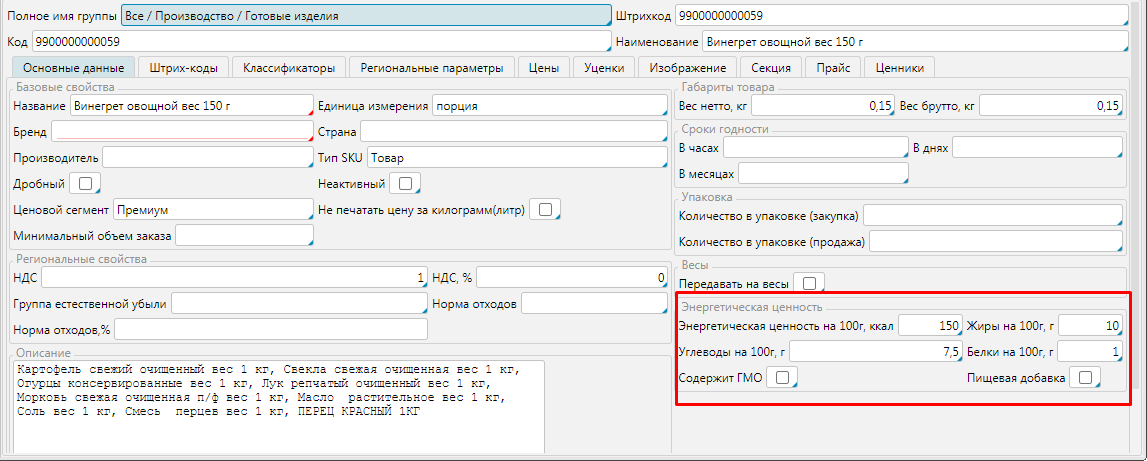
Task: Focus the Единица измерения field with порция
Action: 548,106
